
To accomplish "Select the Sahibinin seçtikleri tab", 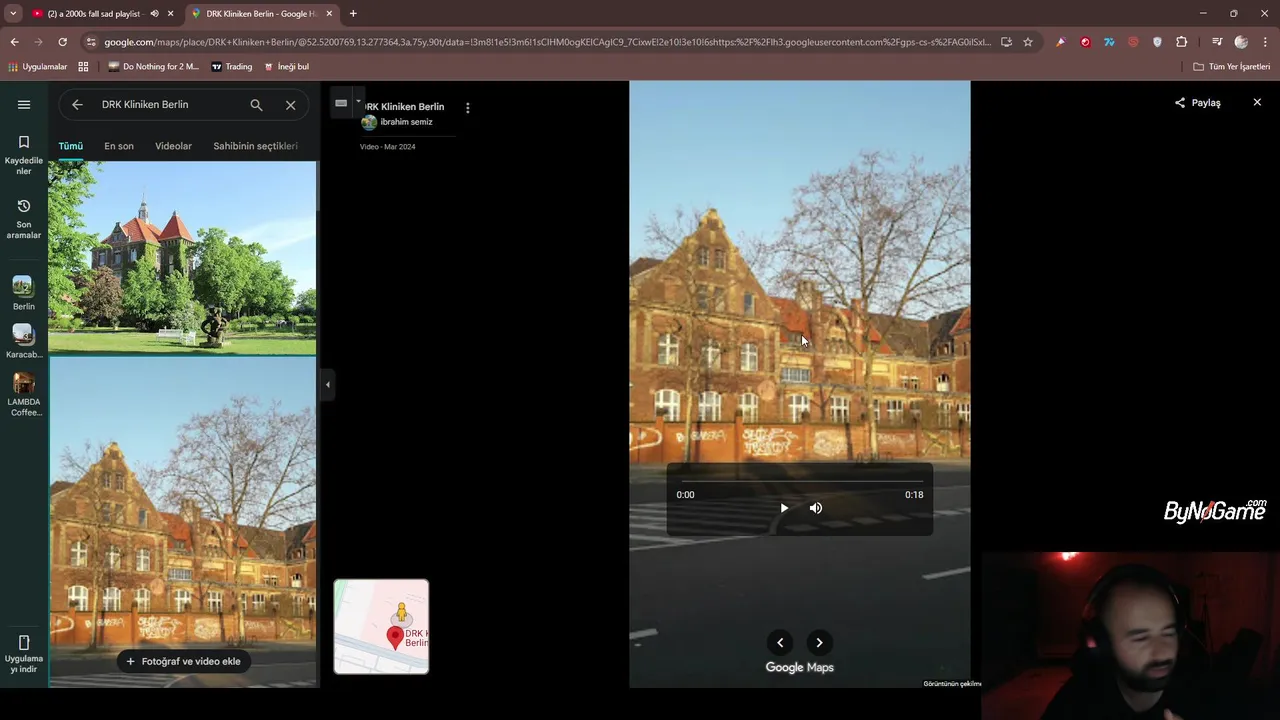I will (255, 146).
